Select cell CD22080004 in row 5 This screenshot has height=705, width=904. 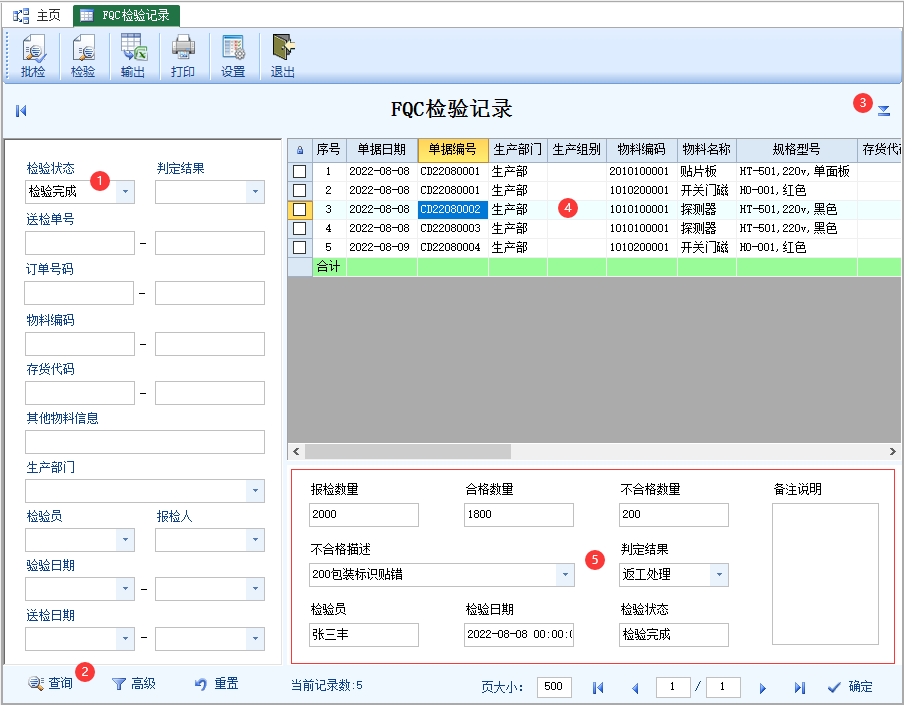(x=453, y=247)
